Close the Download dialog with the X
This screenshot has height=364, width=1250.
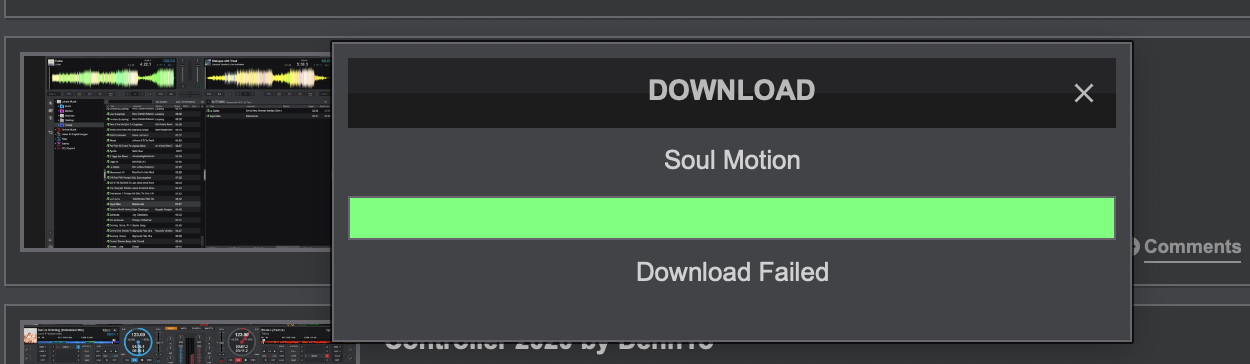coord(1083,93)
